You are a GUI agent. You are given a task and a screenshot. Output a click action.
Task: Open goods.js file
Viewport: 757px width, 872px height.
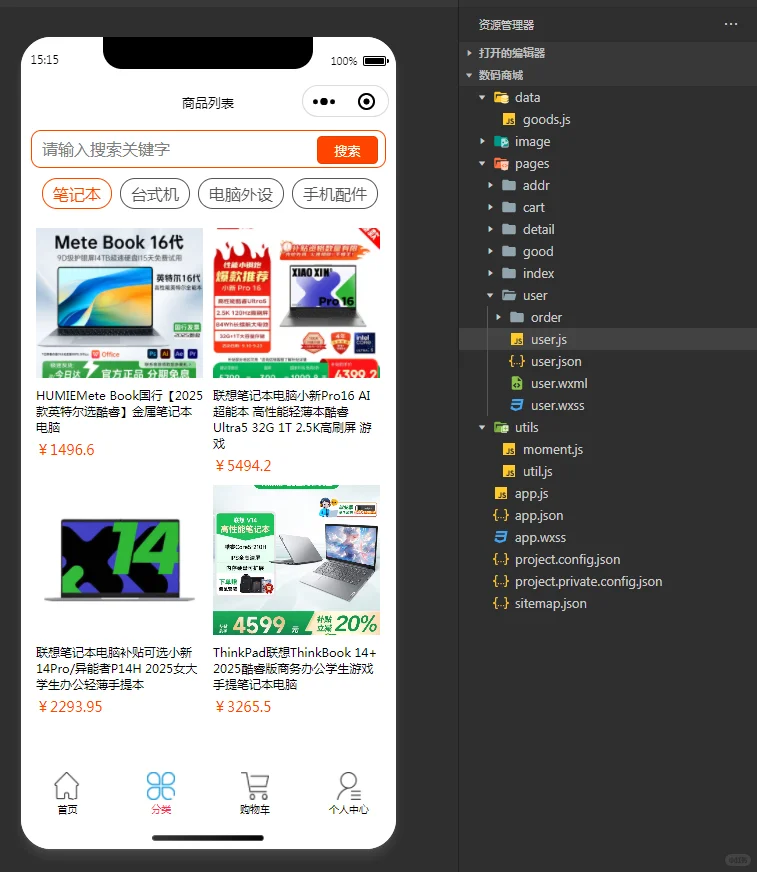point(546,120)
